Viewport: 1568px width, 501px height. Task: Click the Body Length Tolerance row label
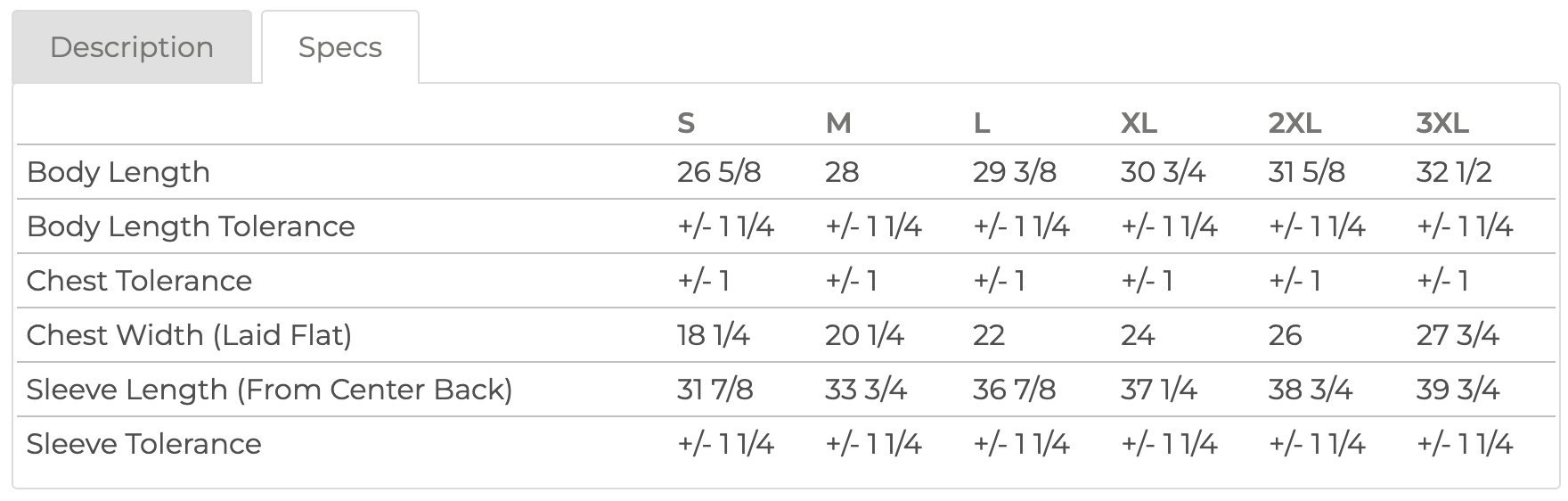tap(191, 226)
